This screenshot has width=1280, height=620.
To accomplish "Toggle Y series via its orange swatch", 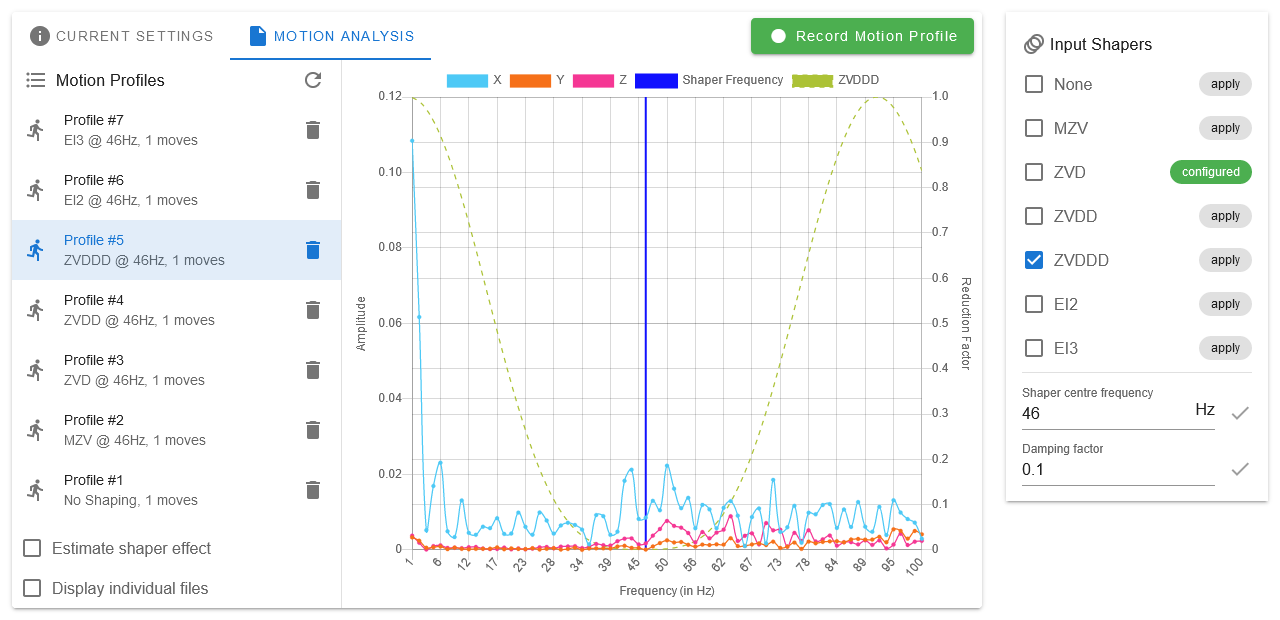I will point(530,80).
